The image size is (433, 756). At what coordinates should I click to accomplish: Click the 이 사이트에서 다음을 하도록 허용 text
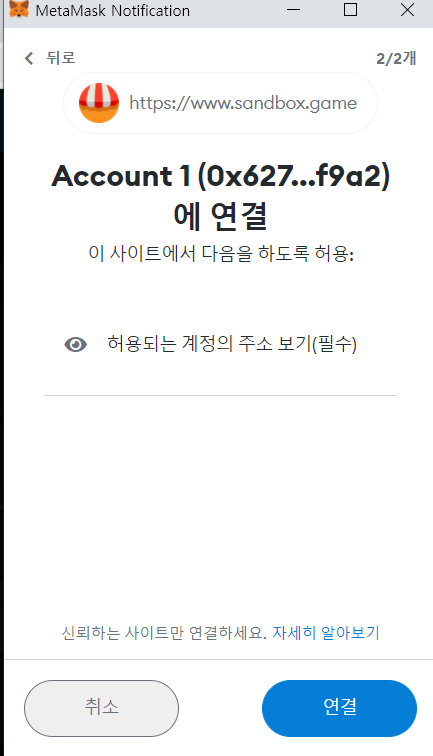[221, 253]
